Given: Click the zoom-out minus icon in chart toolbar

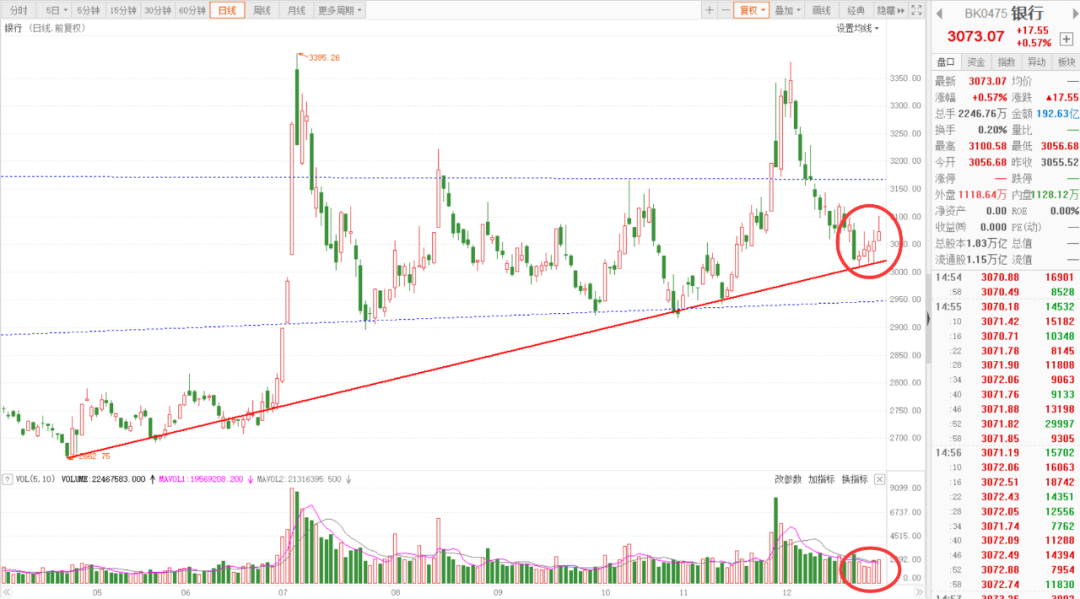Looking at the screenshot, I should (725, 10).
